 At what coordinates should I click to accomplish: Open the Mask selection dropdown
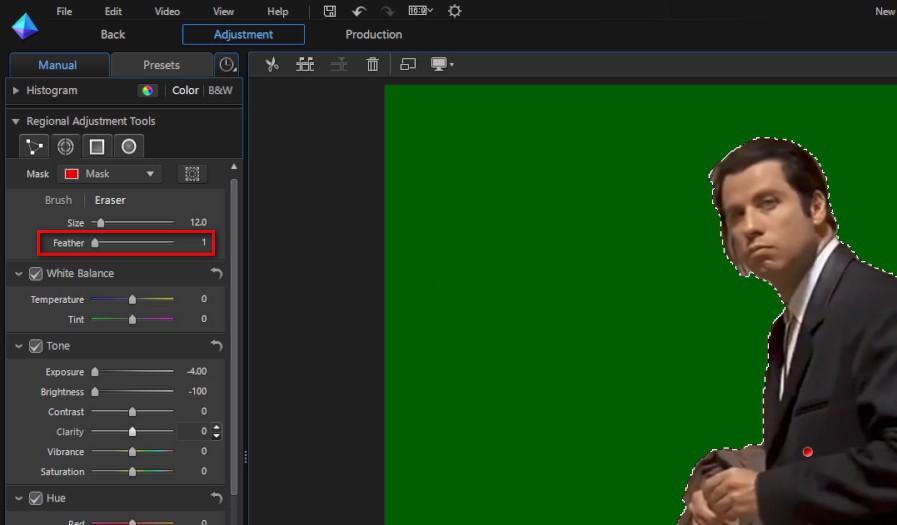[109, 174]
